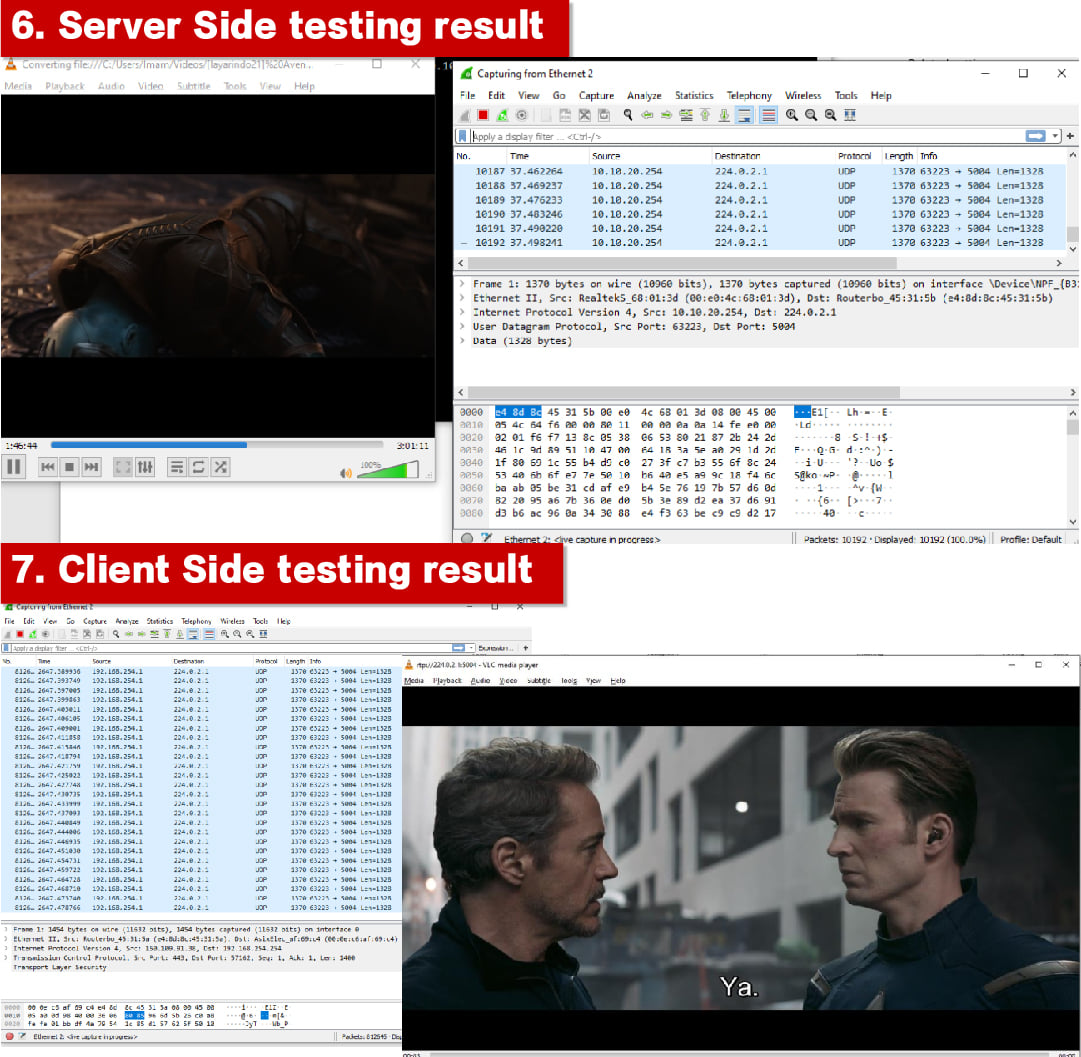This screenshot has width=1081, height=1057.
Task: Toggle colorization in client-side Wireshark toolbar
Action: coord(209,634)
